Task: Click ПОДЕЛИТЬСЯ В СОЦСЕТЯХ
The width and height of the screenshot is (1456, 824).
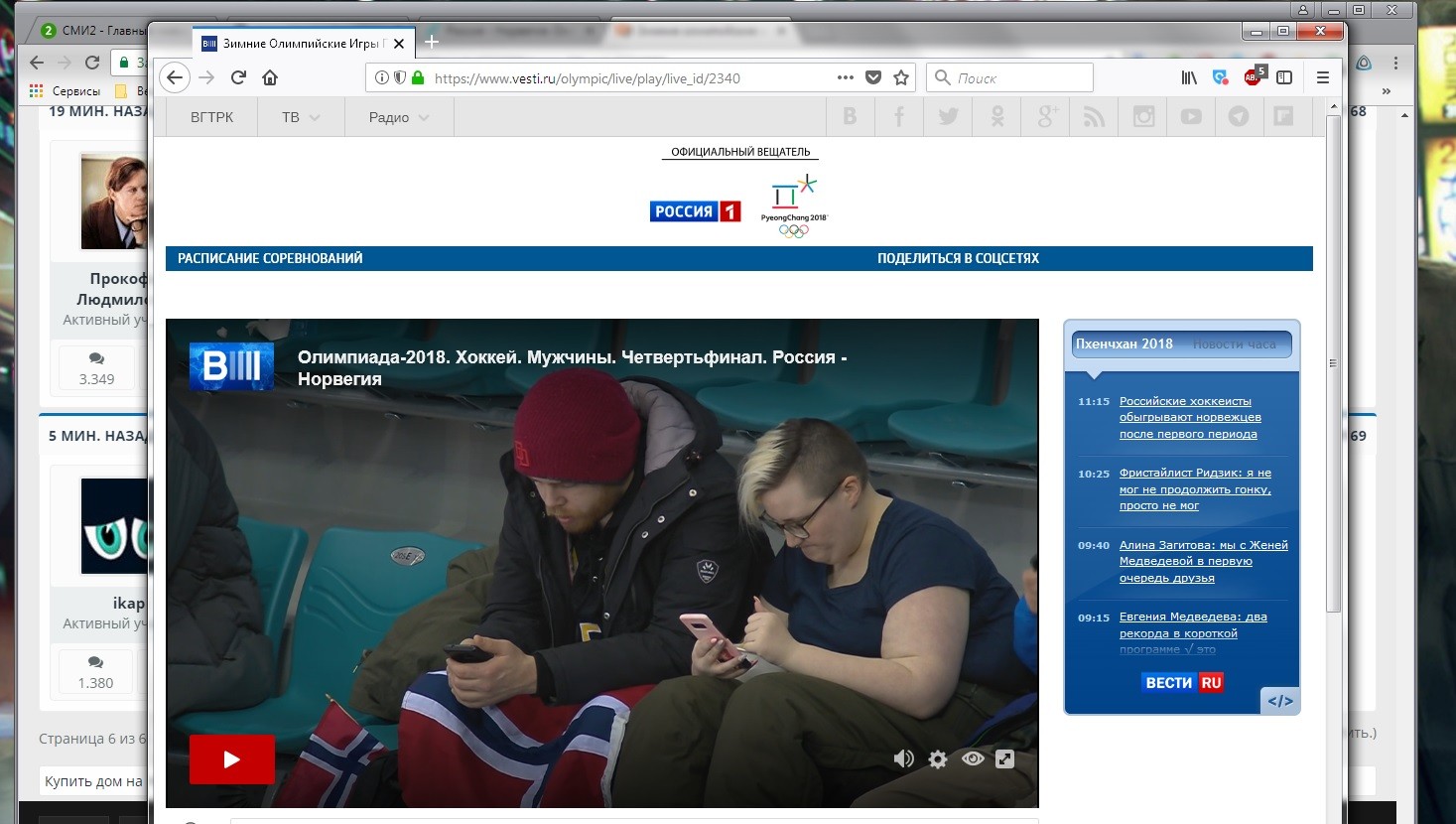Action: pos(958,258)
